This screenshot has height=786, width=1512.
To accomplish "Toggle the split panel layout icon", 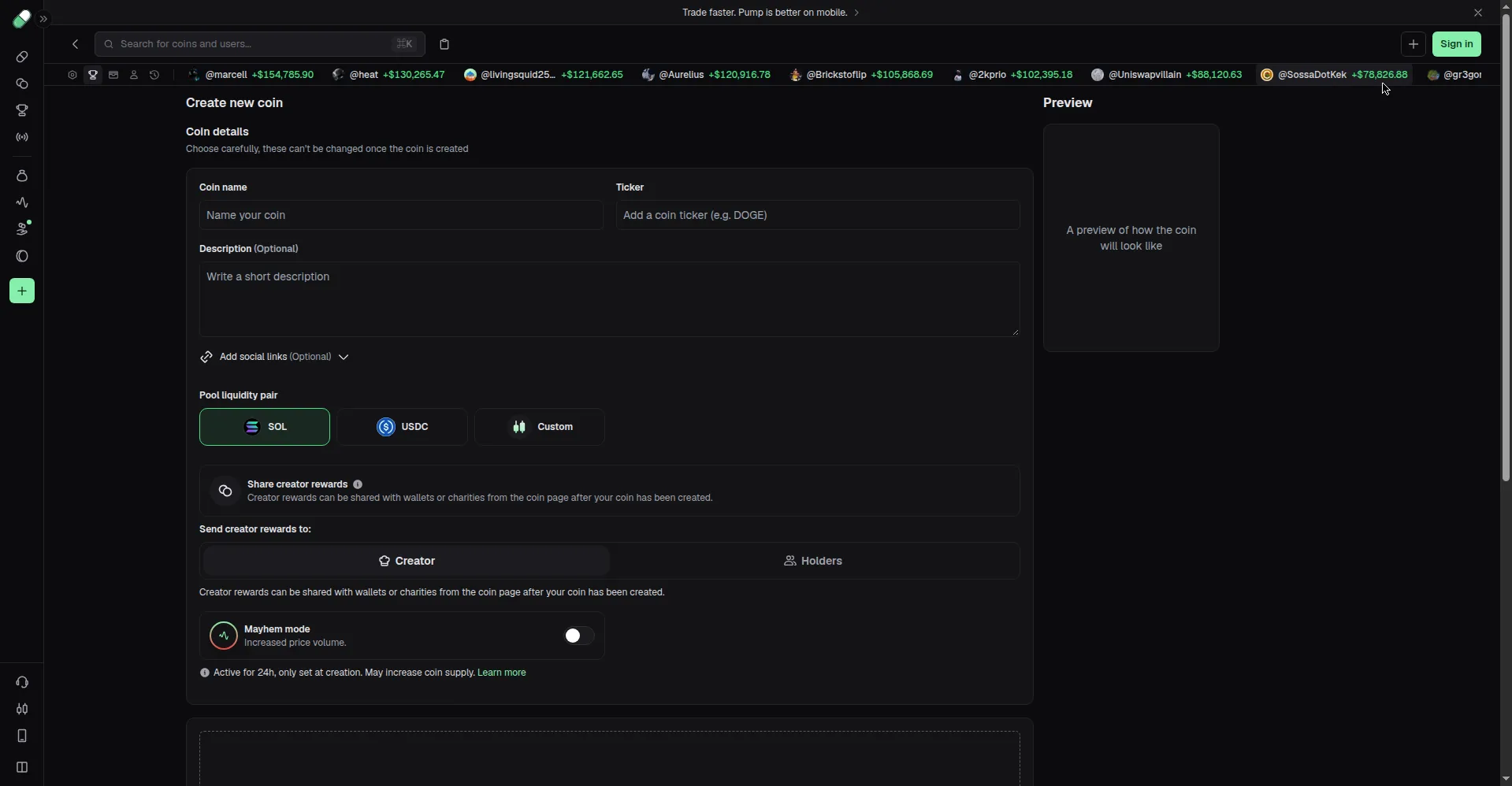I will pos(22,767).
